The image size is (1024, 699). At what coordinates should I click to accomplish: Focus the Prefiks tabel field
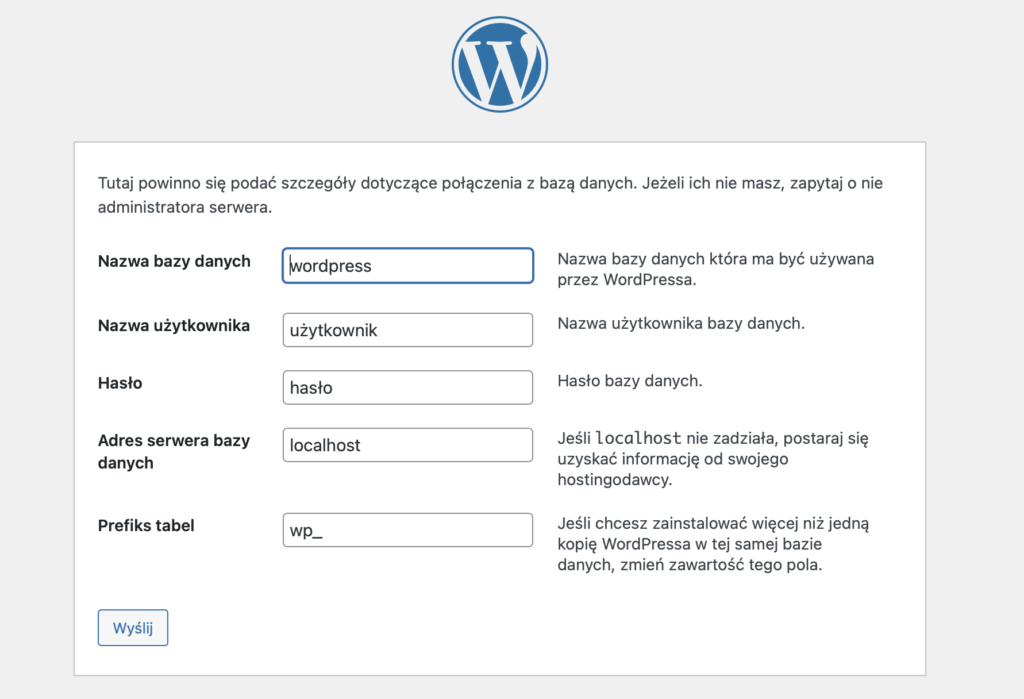pos(408,530)
